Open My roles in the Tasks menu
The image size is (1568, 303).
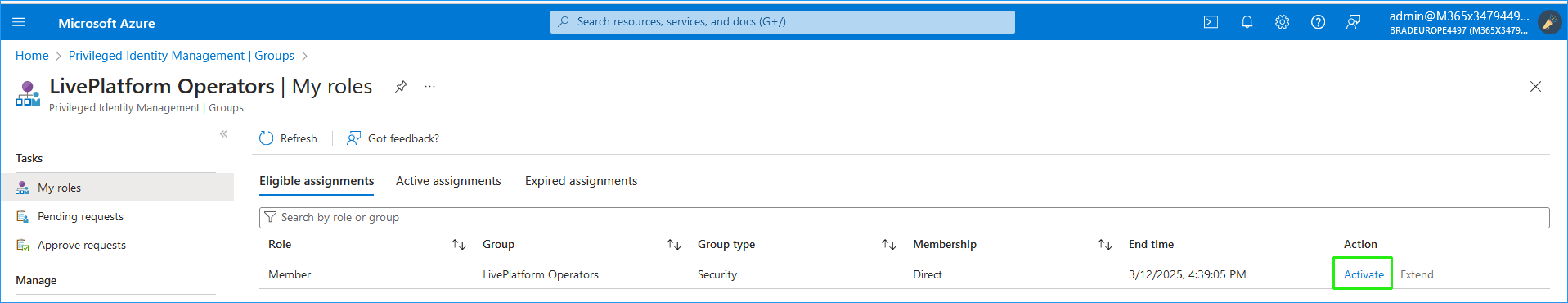click(117, 188)
